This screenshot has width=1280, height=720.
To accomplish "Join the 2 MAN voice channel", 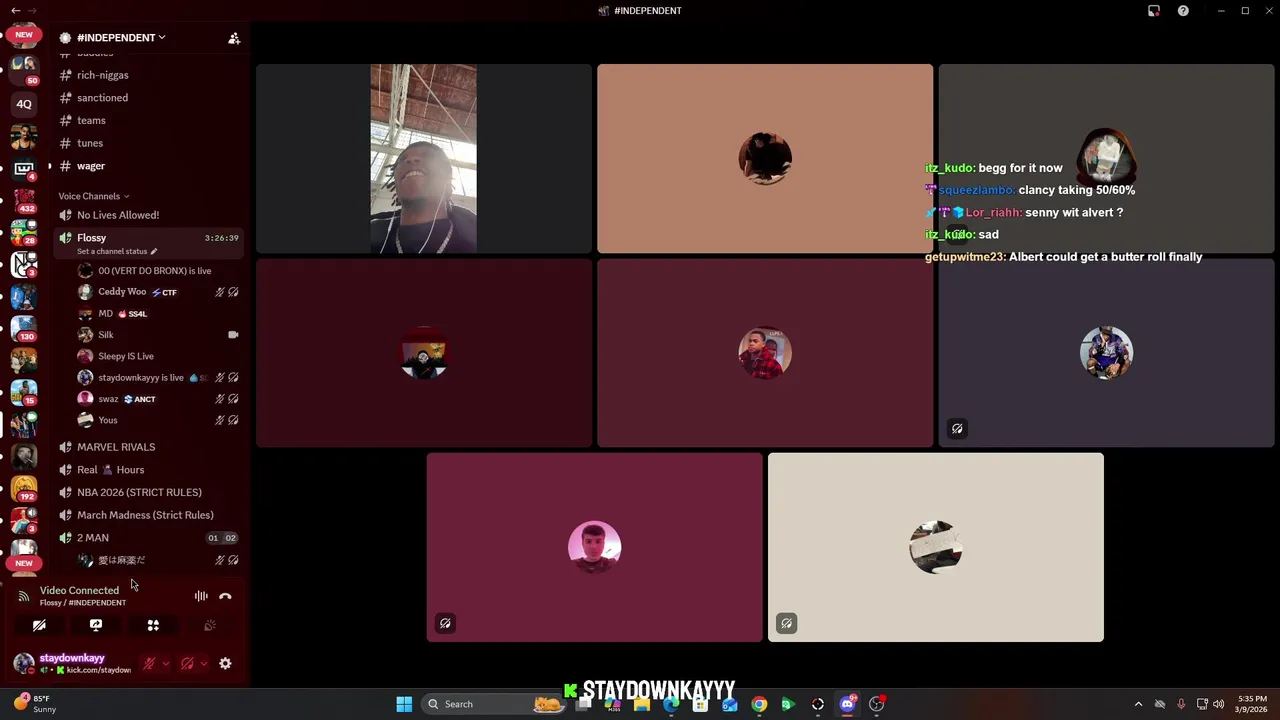I will [x=148, y=538].
